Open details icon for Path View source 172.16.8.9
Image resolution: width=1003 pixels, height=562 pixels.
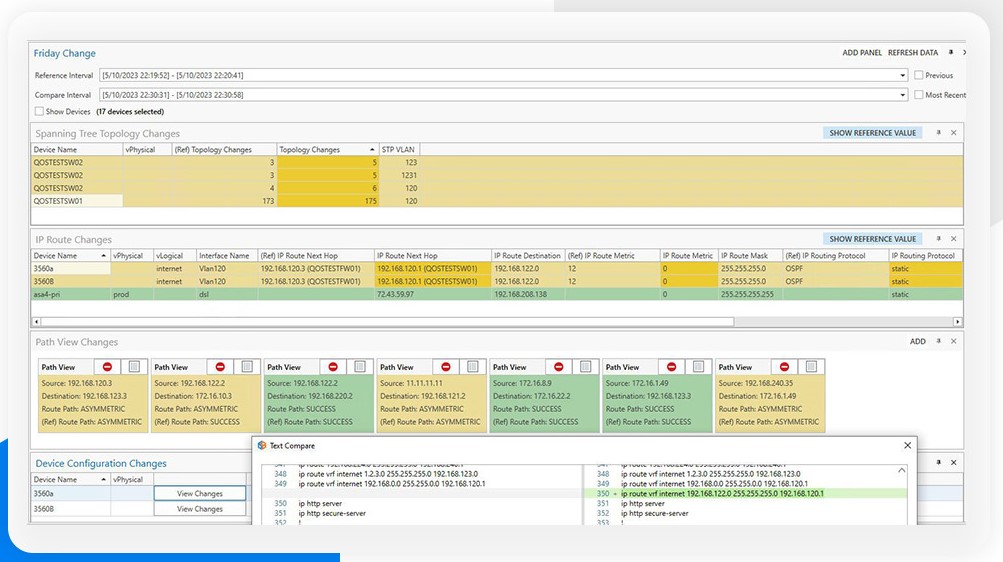click(585, 366)
